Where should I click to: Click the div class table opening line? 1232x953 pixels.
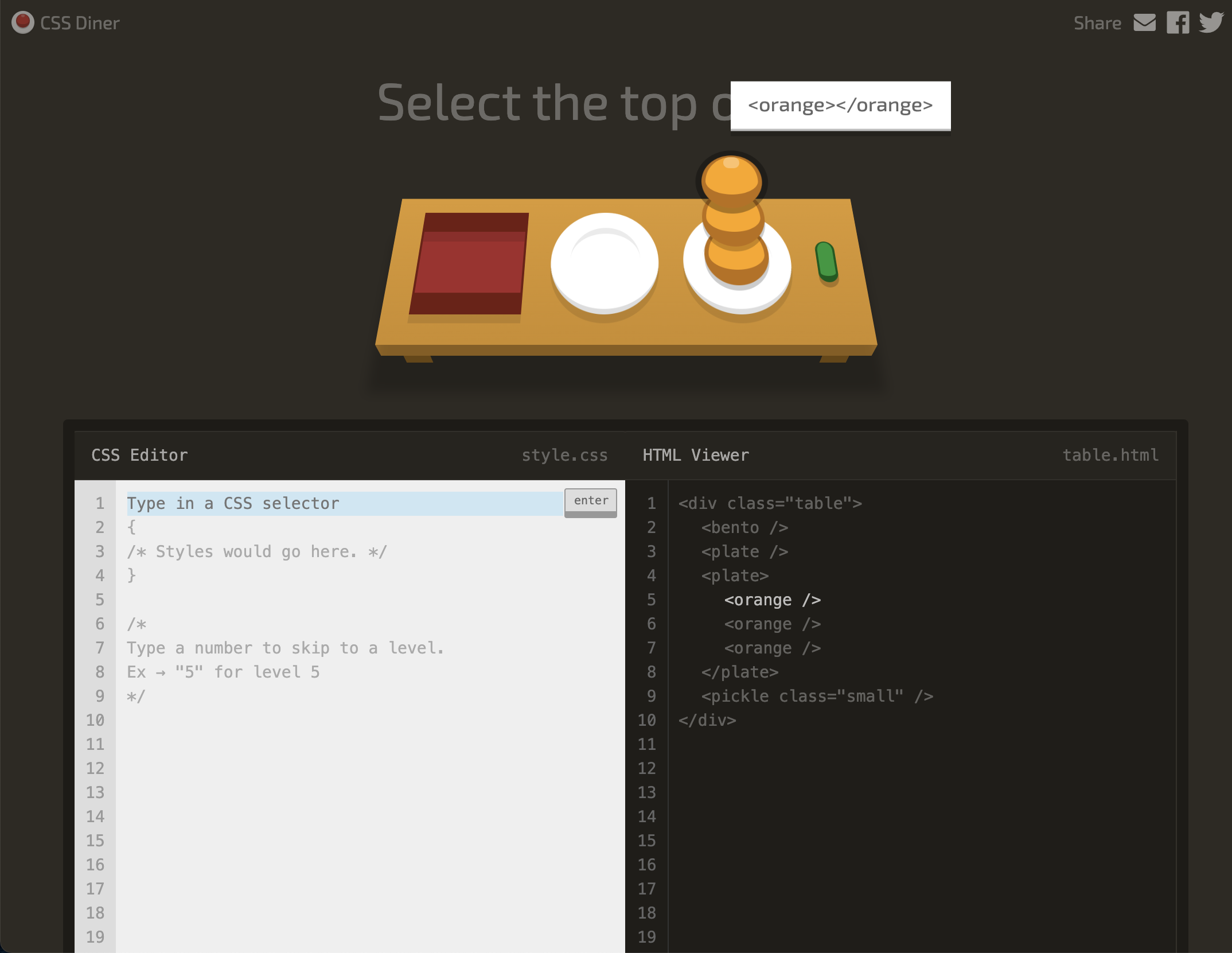point(770,503)
